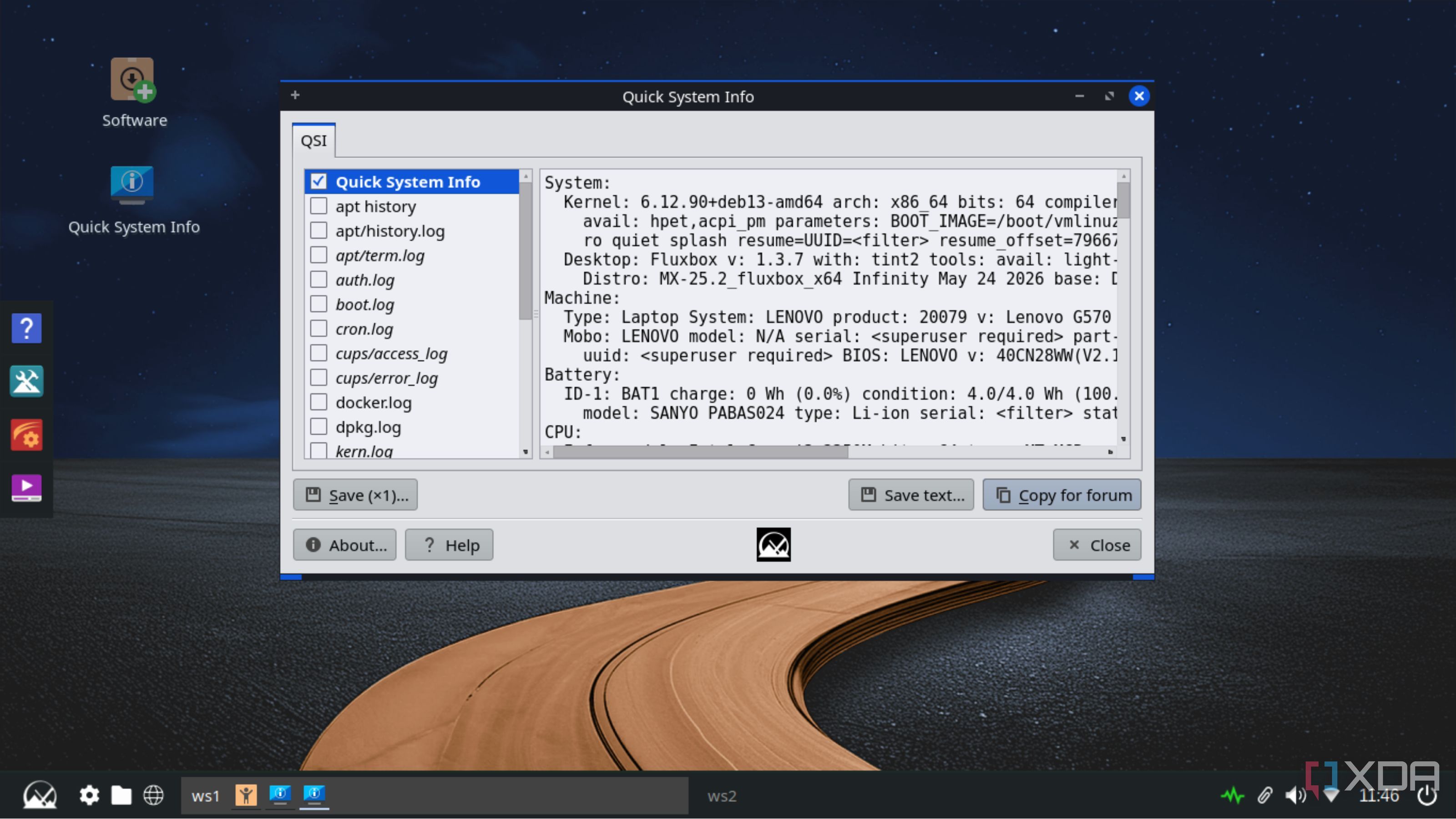The height and width of the screenshot is (819, 1456).
Task: Enable the docker.log checkbox
Action: (x=319, y=402)
